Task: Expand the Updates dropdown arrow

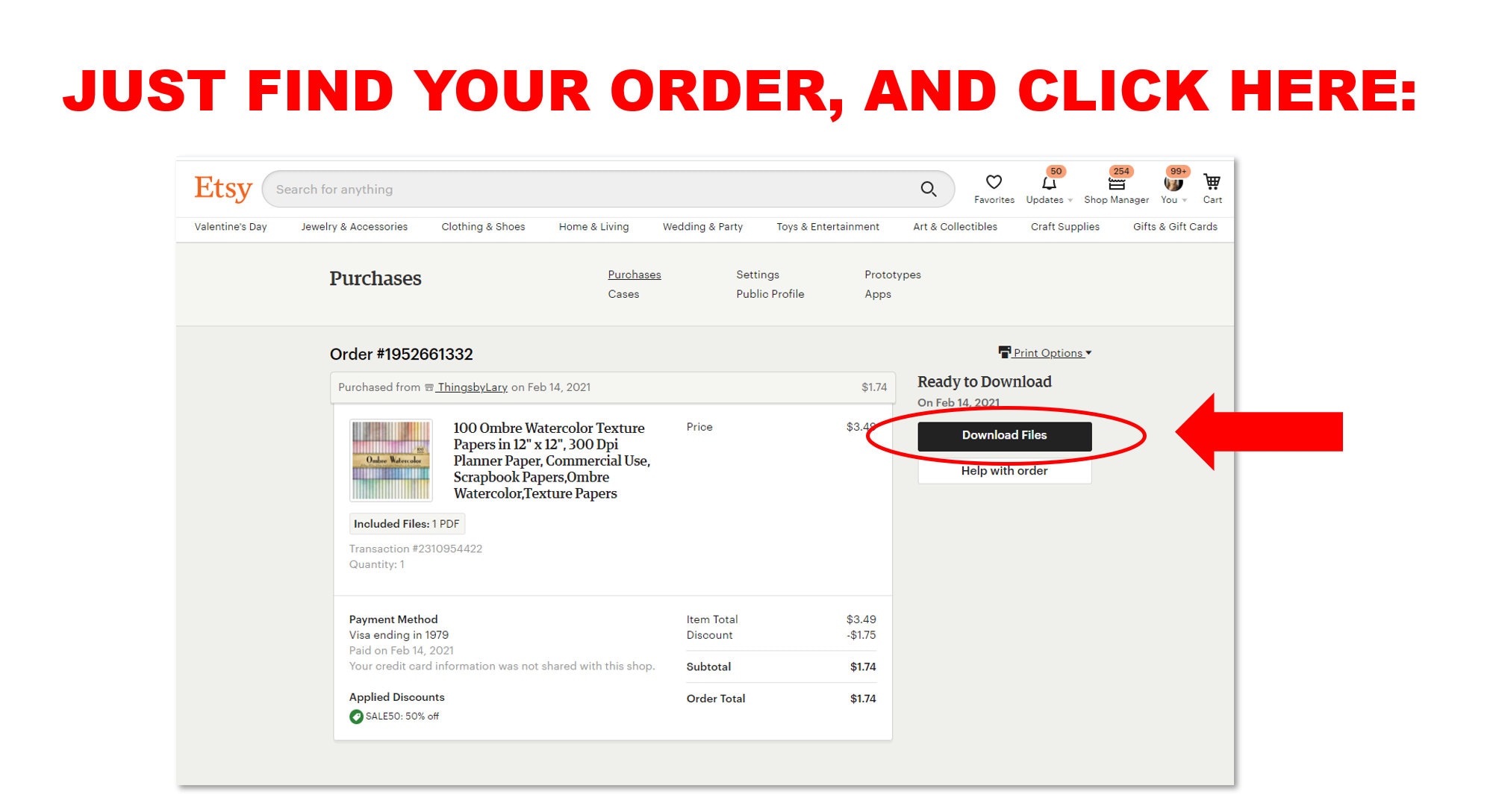Action: point(1070,200)
